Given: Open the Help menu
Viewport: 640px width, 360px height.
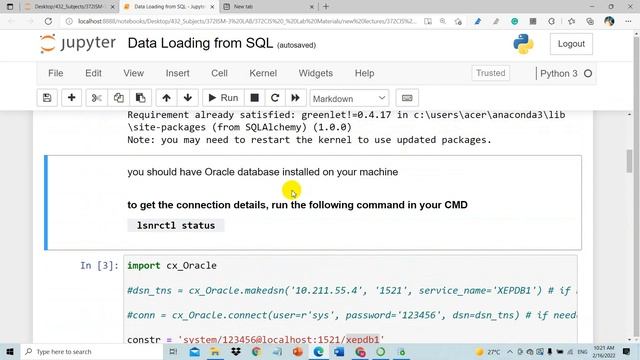Looking at the screenshot, I should [x=364, y=73].
